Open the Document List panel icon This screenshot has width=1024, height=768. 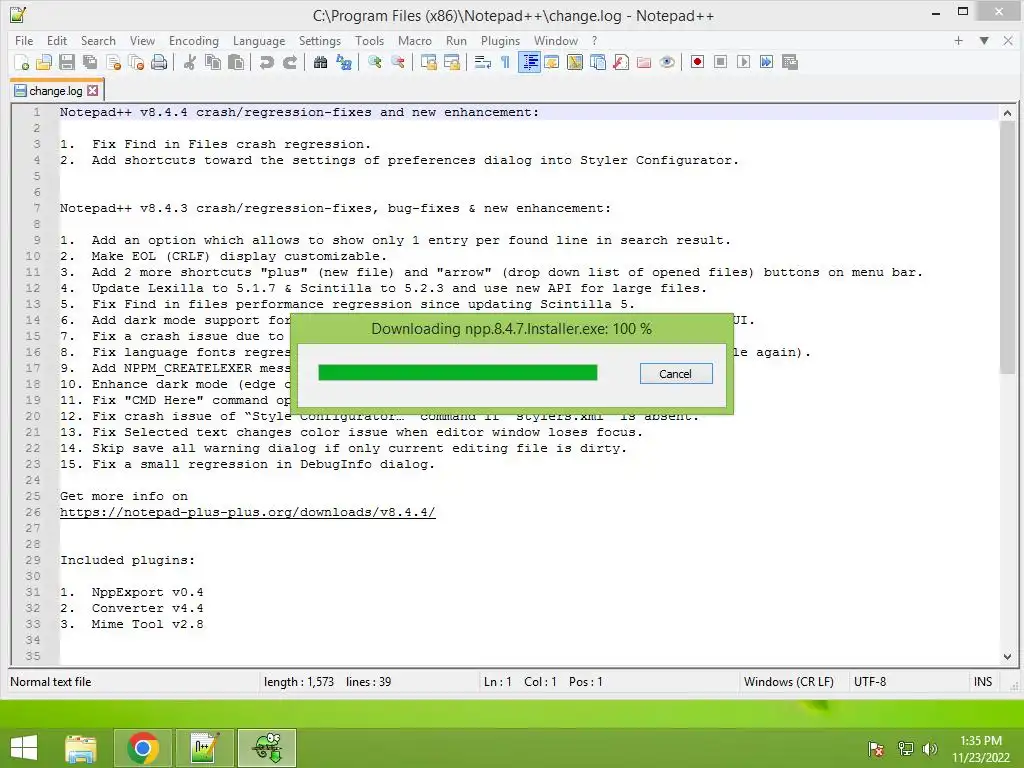pyautogui.click(x=598, y=62)
